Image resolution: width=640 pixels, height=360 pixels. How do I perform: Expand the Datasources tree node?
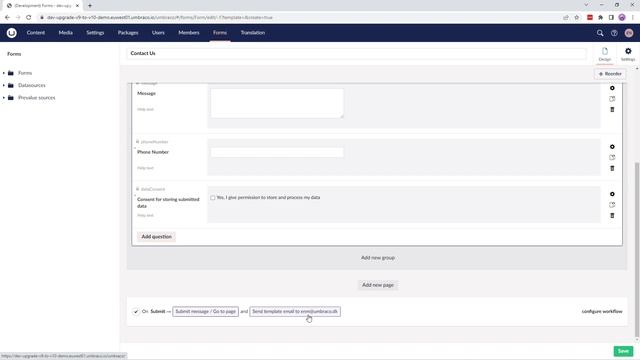4,85
